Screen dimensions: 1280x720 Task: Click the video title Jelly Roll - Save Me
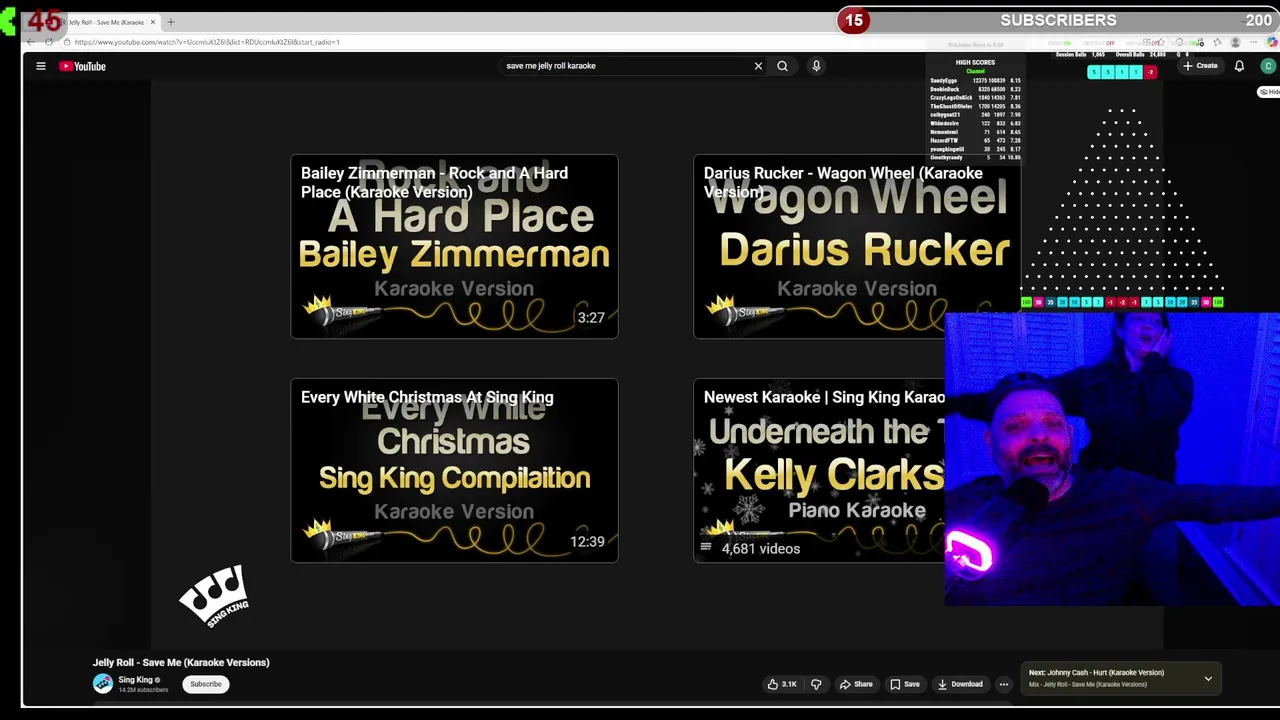click(x=181, y=662)
